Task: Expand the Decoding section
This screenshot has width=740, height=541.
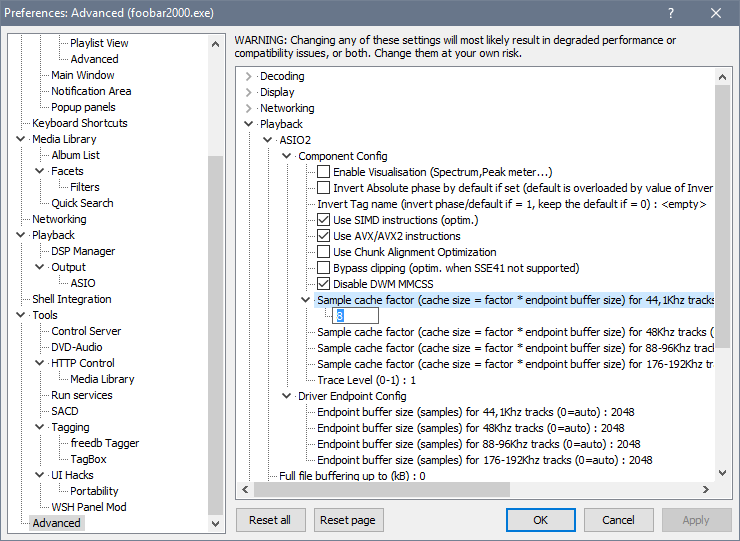Action: pos(249,76)
